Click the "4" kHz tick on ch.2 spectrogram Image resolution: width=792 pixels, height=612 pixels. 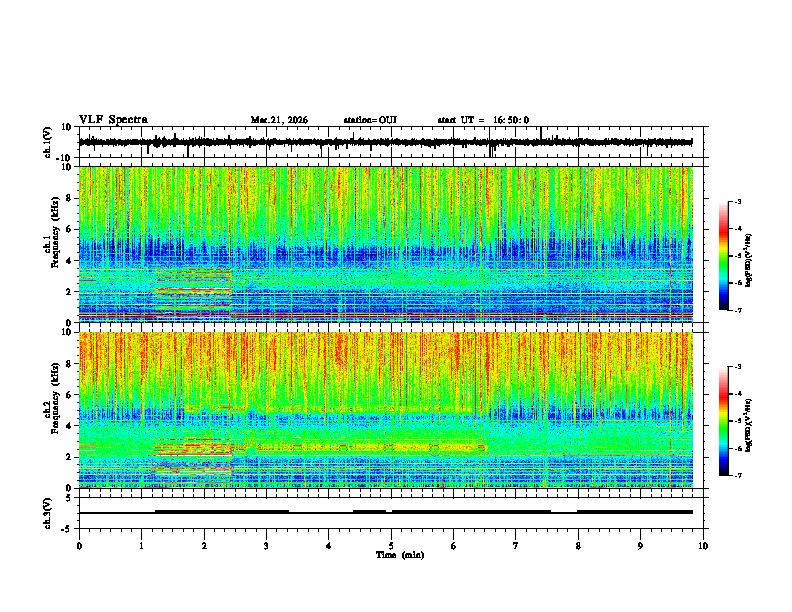point(69,426)
